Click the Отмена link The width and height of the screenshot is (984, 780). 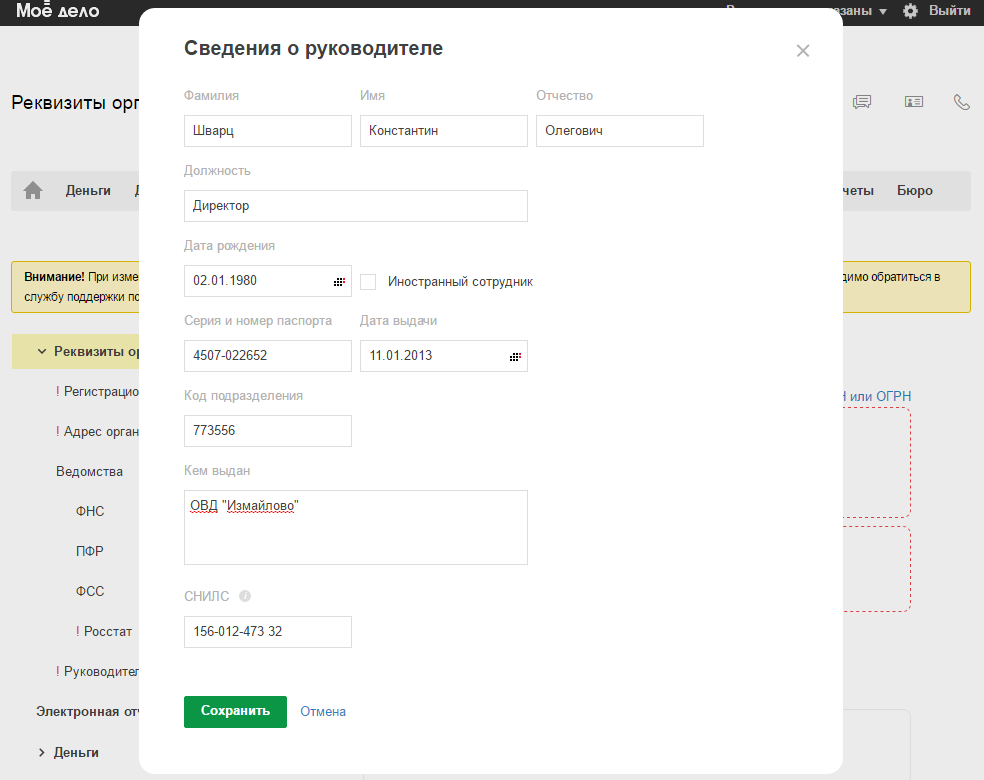tap(323, 711)
